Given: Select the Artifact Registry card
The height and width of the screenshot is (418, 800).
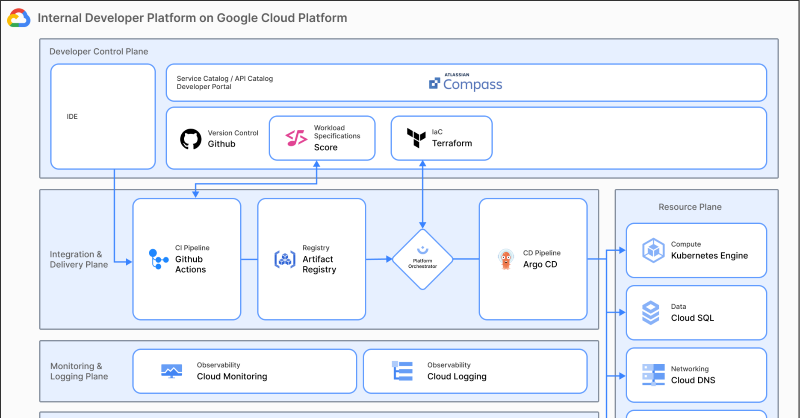Looking at the screenshot, I should coord(312,259).
